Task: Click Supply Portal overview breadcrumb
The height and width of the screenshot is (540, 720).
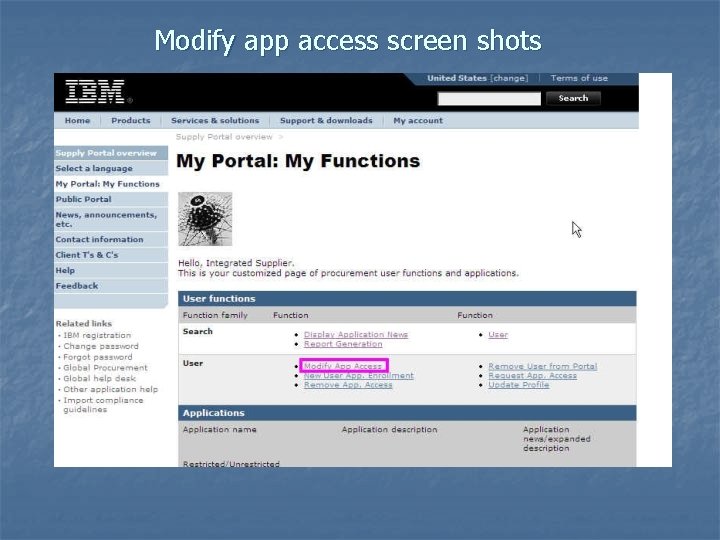Action: (x=224, y=137)
